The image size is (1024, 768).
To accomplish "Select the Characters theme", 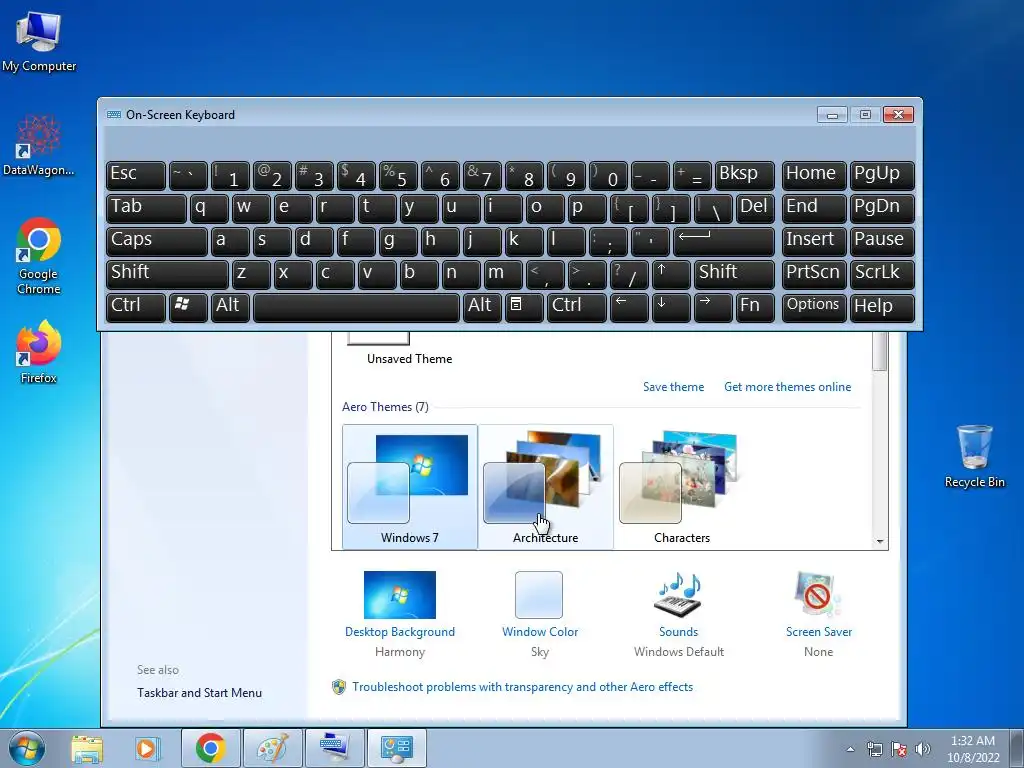I will tap(681, 487).
